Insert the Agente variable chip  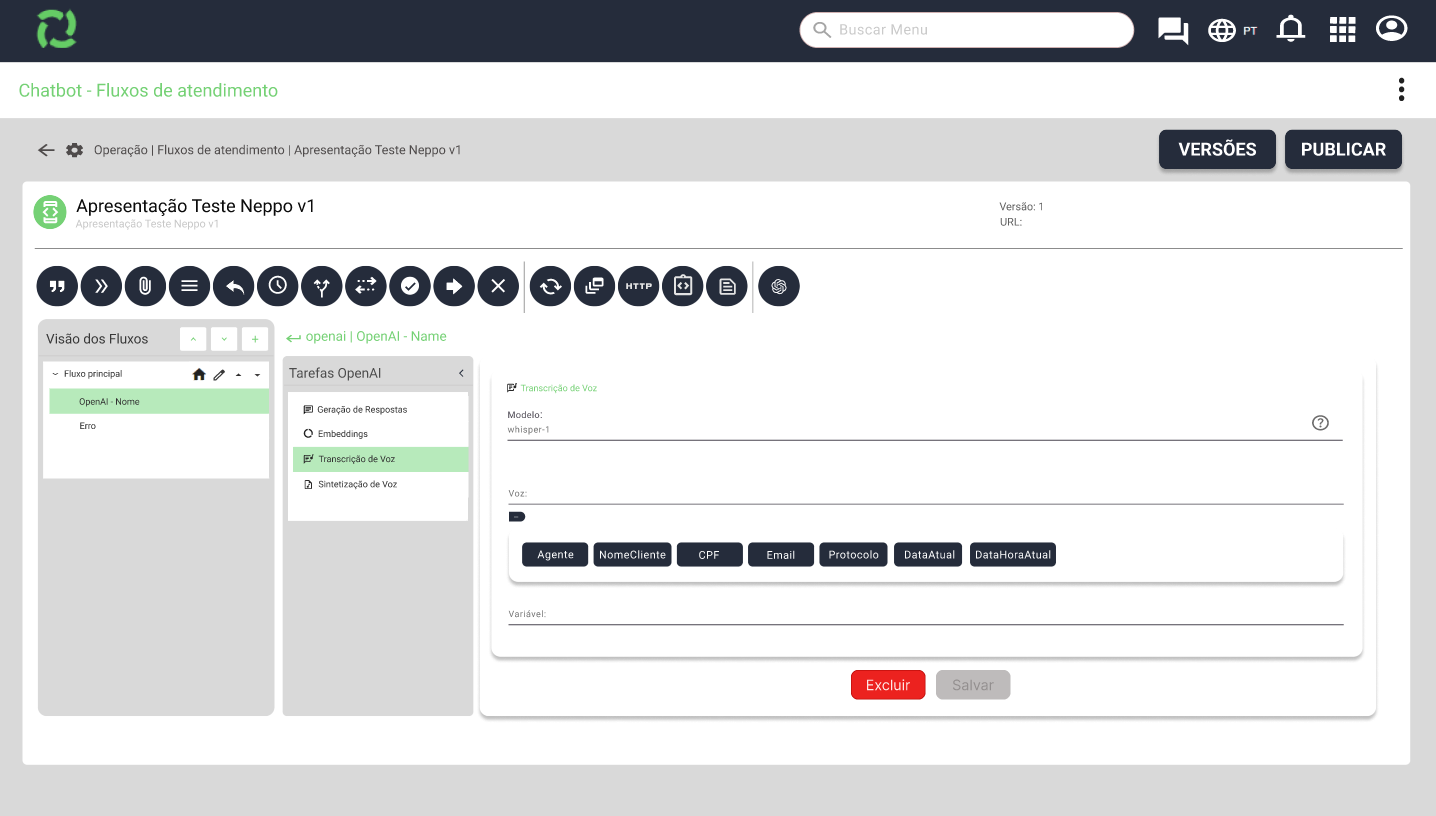[x=555, y=555]
